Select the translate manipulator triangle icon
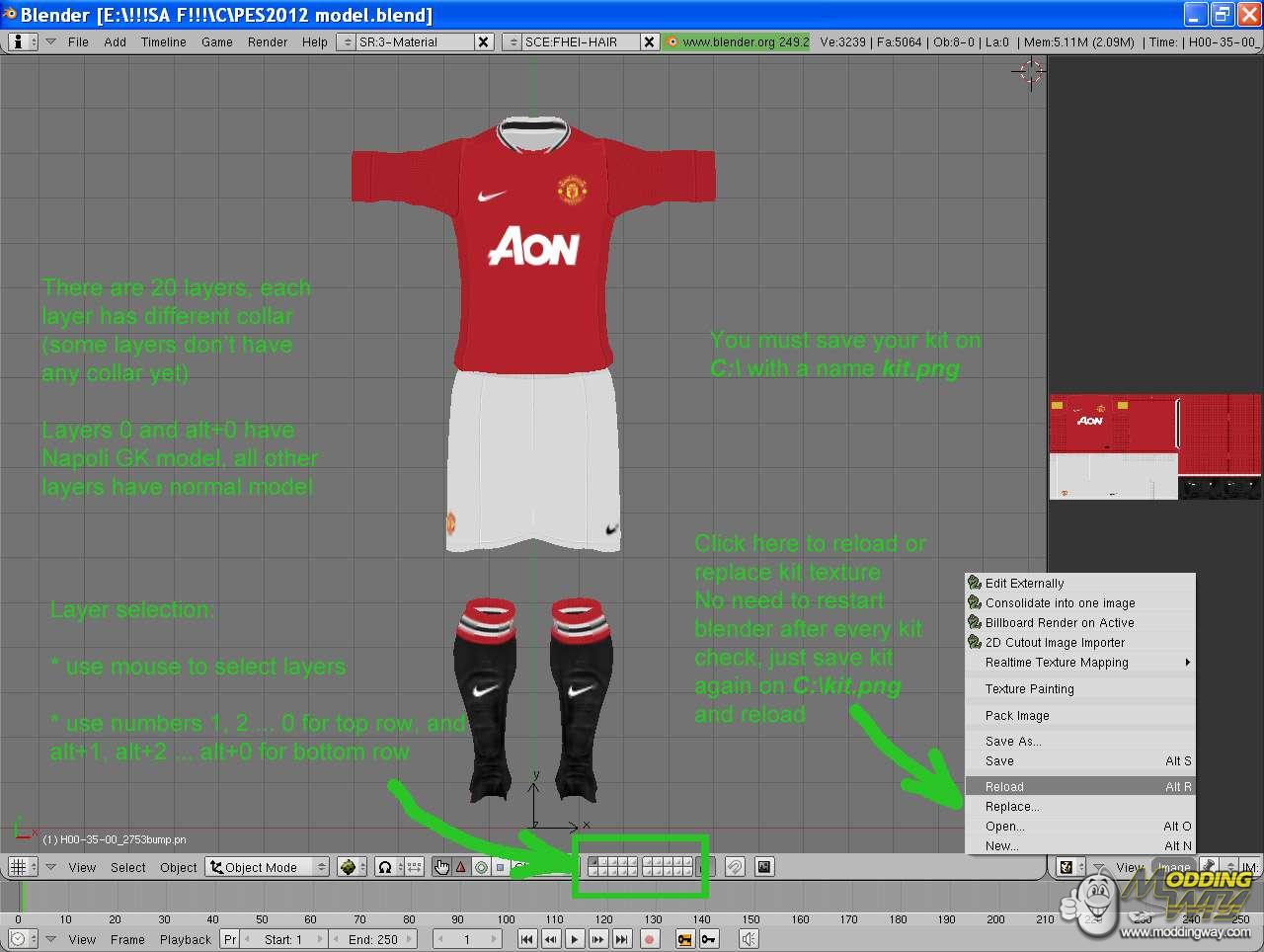The height and width of the screenshot is (952, 1264). point(460,867)
